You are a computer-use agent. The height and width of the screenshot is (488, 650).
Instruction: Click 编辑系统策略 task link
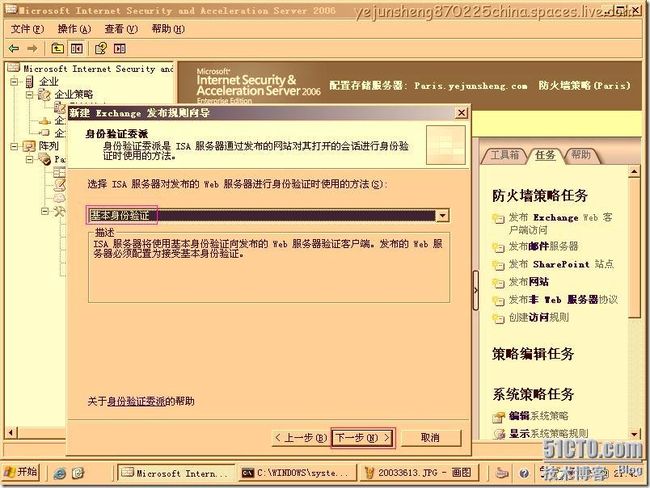pos(538,416)
